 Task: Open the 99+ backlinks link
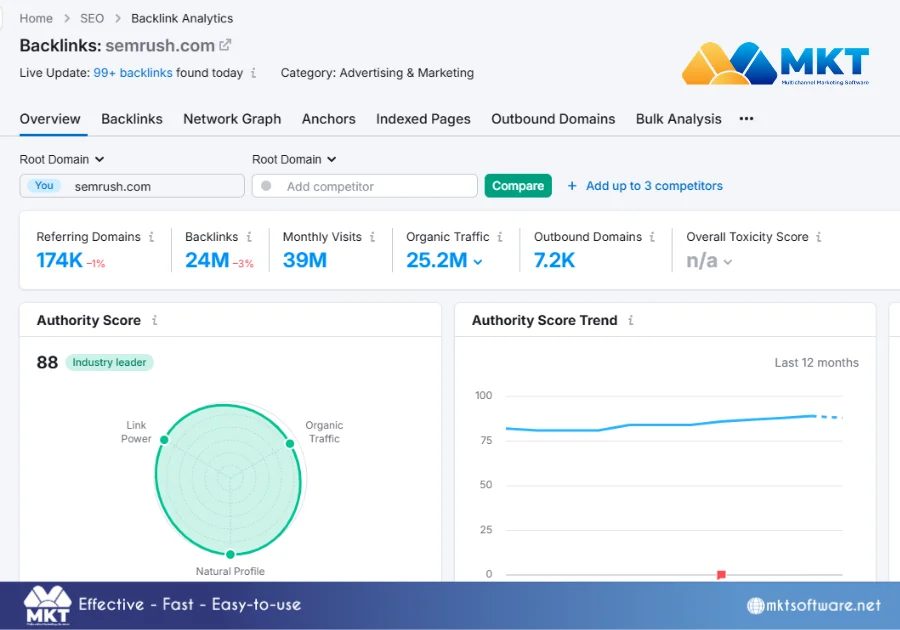[x=133, y=73]
